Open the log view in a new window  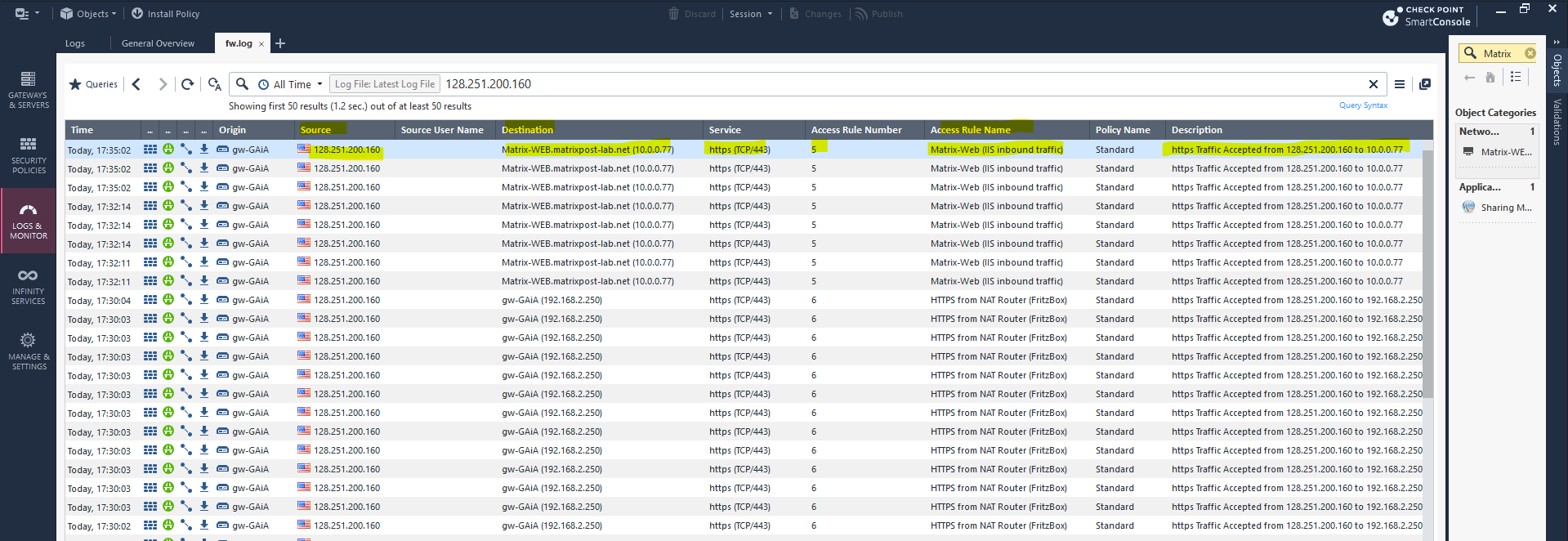(1425, 84)
